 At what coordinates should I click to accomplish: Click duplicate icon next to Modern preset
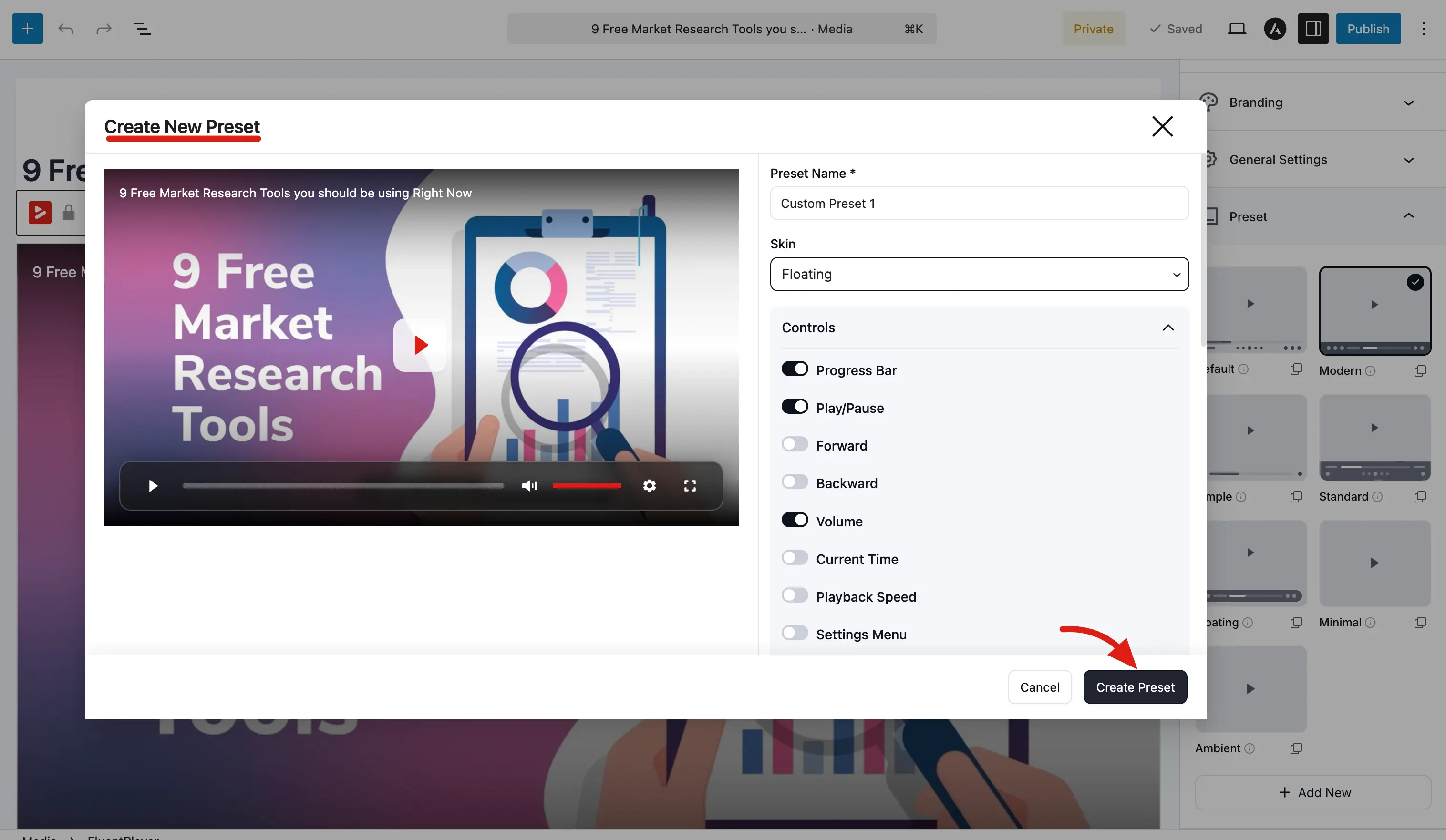pyautogui.click(x=1420, y=370)
